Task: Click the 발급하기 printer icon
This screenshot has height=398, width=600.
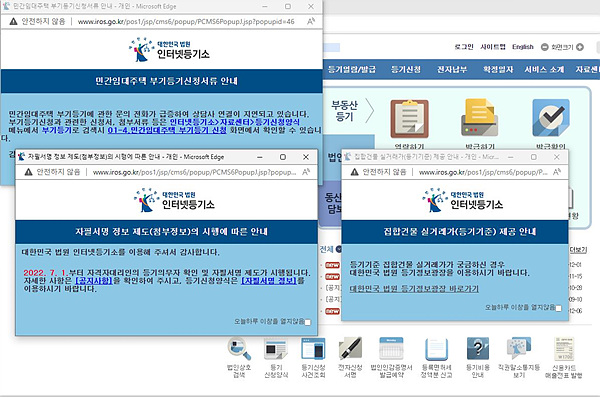Action: [x=479, y=117]
